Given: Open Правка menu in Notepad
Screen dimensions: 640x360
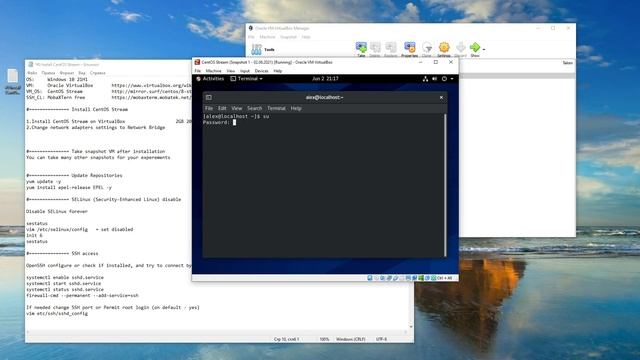Looking at the screenshot, I should [48, 73].
